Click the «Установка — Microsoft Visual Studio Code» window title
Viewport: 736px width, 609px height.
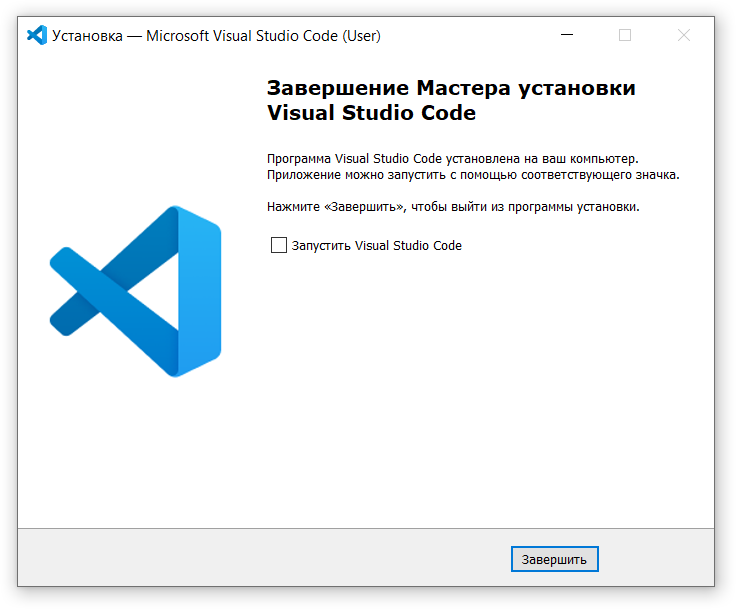[x=195, y=36]
